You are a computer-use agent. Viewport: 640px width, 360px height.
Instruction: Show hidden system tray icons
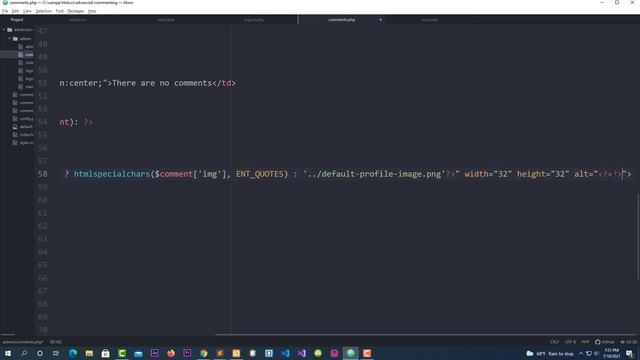(581, 353)
